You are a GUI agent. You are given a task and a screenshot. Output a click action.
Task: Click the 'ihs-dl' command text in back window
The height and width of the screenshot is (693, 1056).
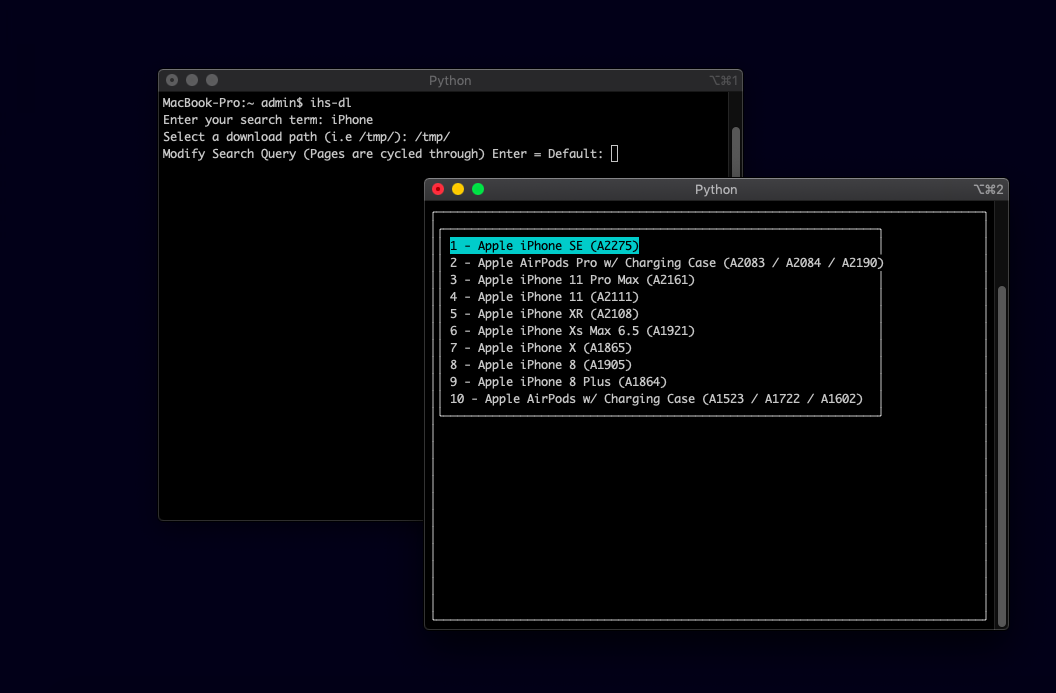point(331,102)
